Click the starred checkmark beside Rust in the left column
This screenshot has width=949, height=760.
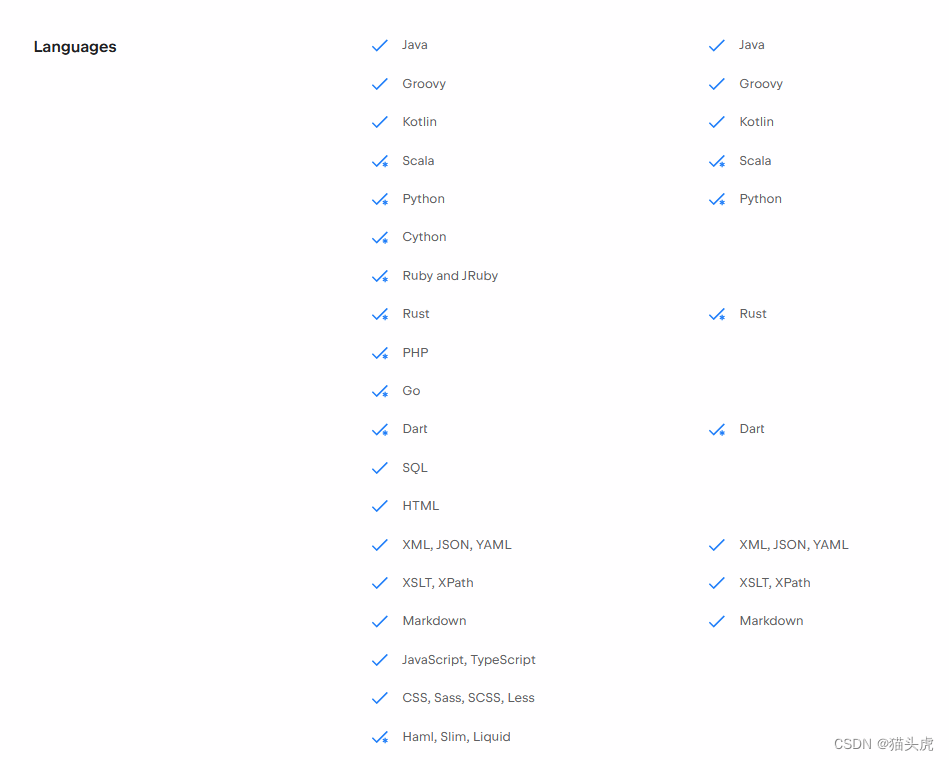379,315
